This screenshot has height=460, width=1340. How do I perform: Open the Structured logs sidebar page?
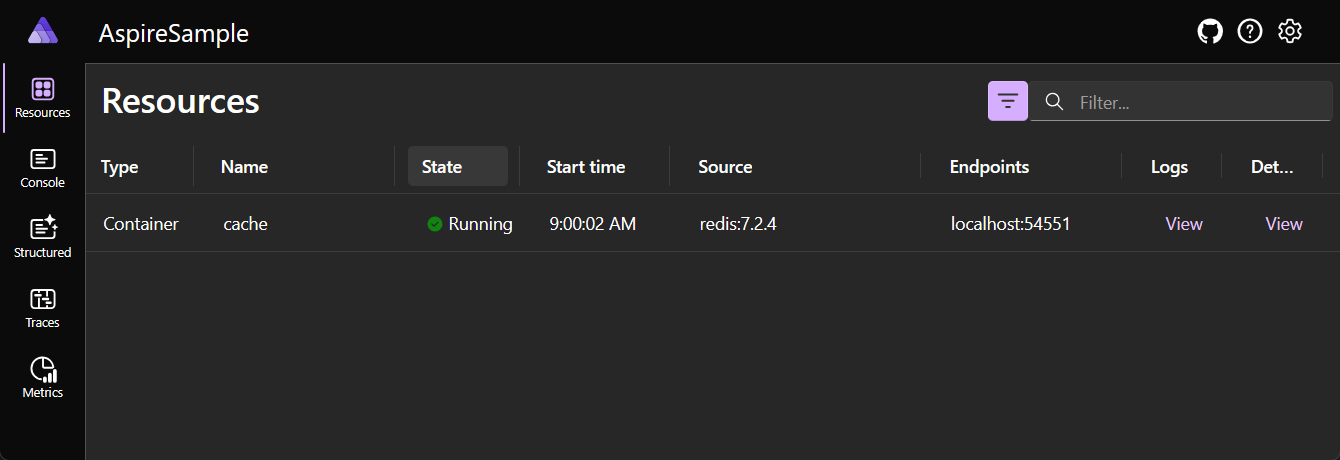pos(43,238)
